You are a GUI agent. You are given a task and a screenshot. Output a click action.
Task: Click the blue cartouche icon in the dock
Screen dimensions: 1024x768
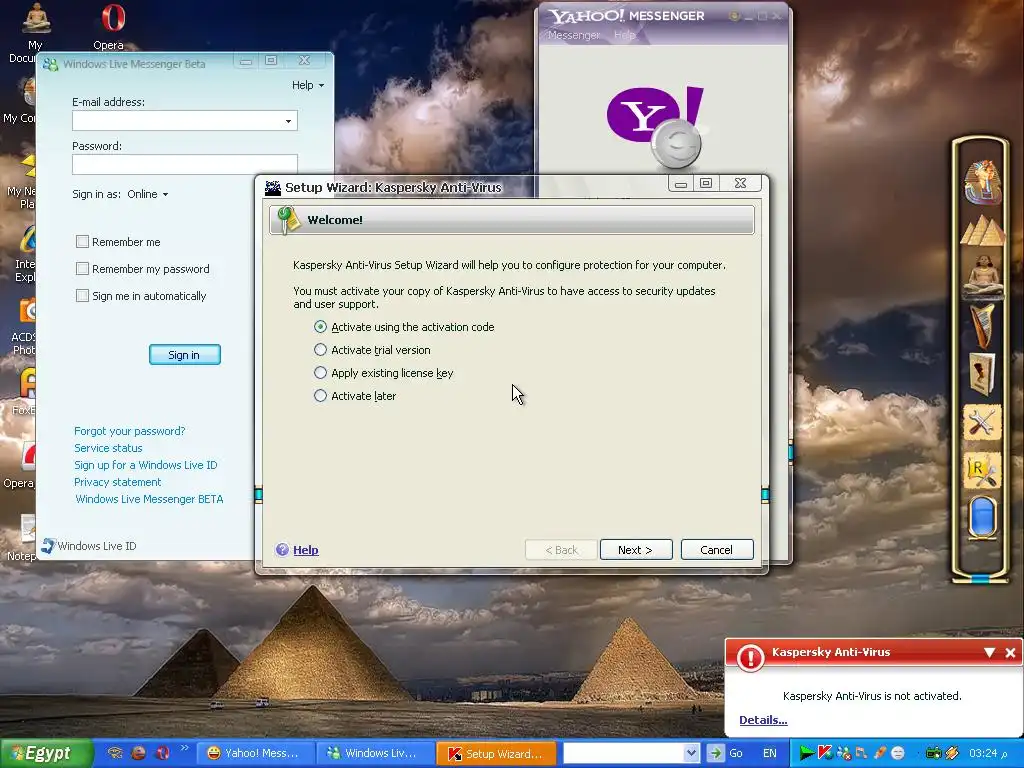click(982, 517)
